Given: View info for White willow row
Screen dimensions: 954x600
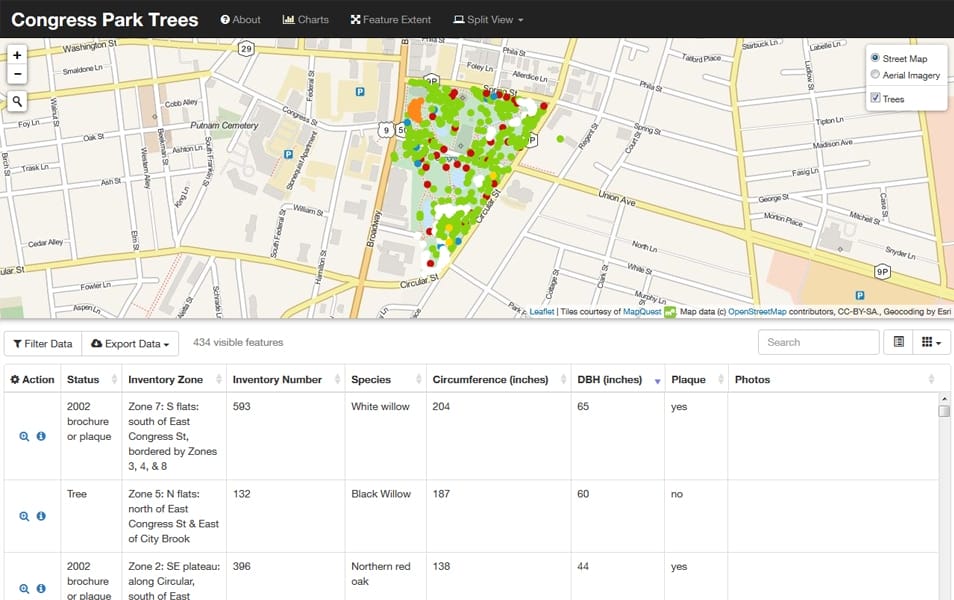Looking at the screenshot, I should click(x=41, y=436).
